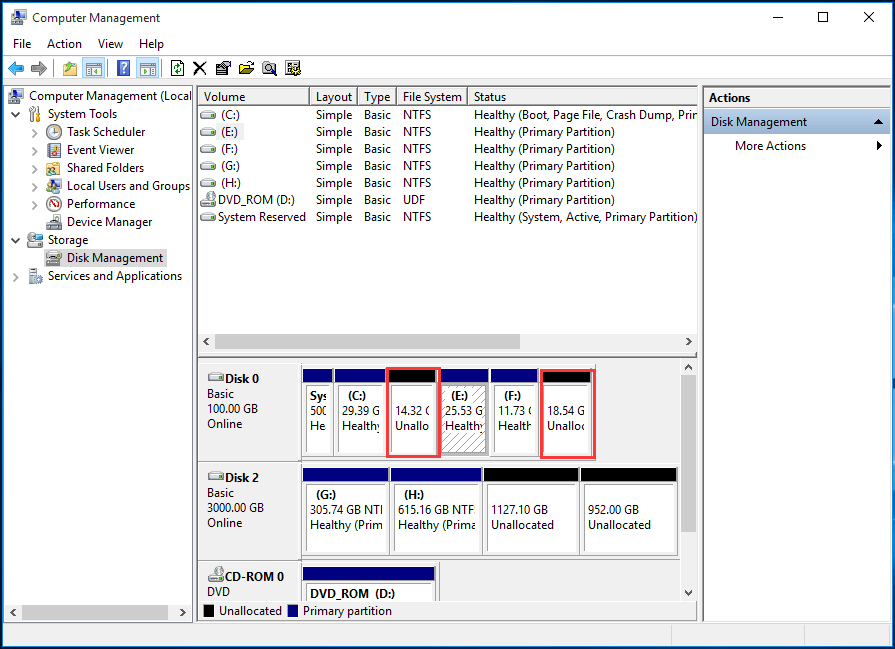Click the Disk 0 drive icon
The height and width of the screenshot is (649, 895).
coord(215,377)
